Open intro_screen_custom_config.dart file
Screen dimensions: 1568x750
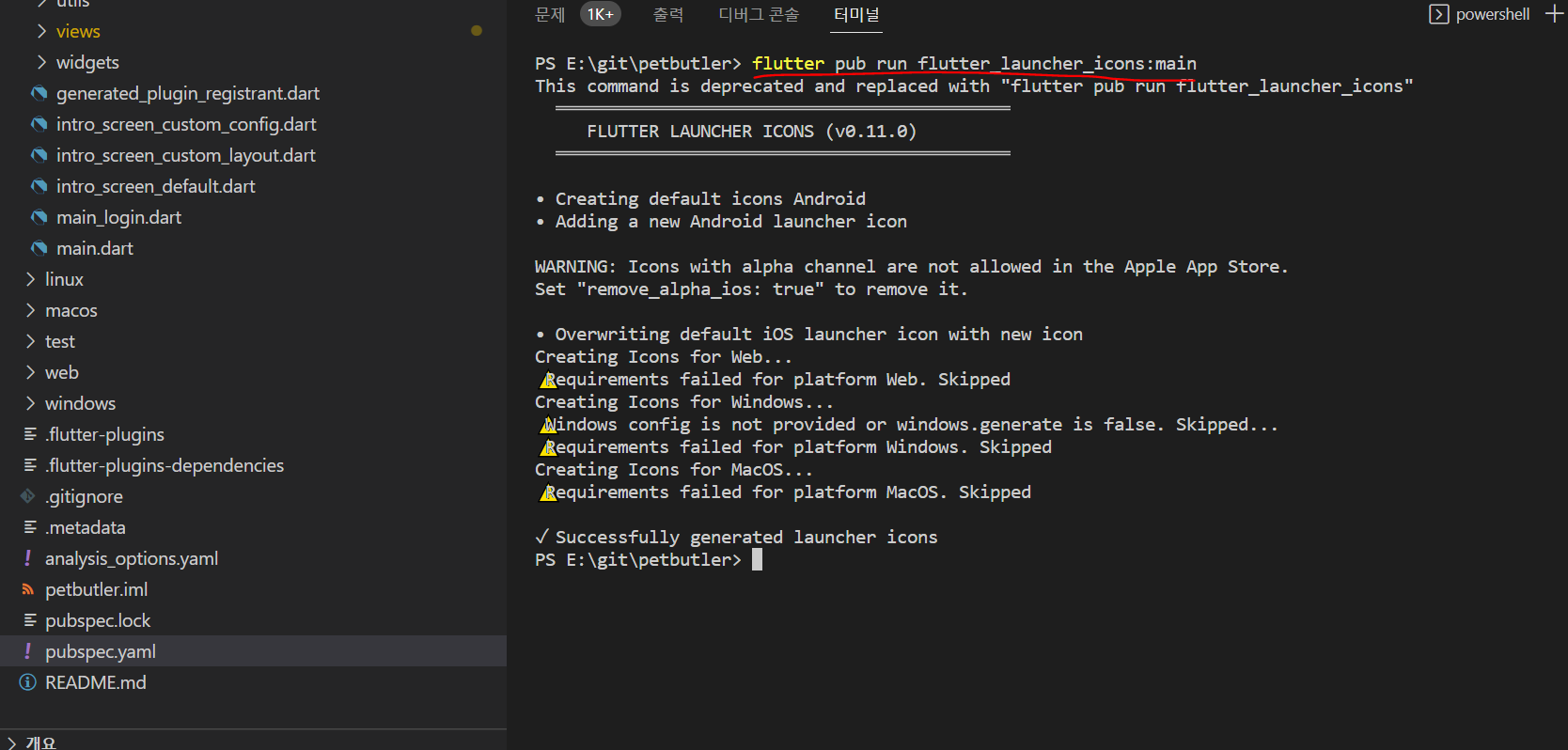point(186,124)
